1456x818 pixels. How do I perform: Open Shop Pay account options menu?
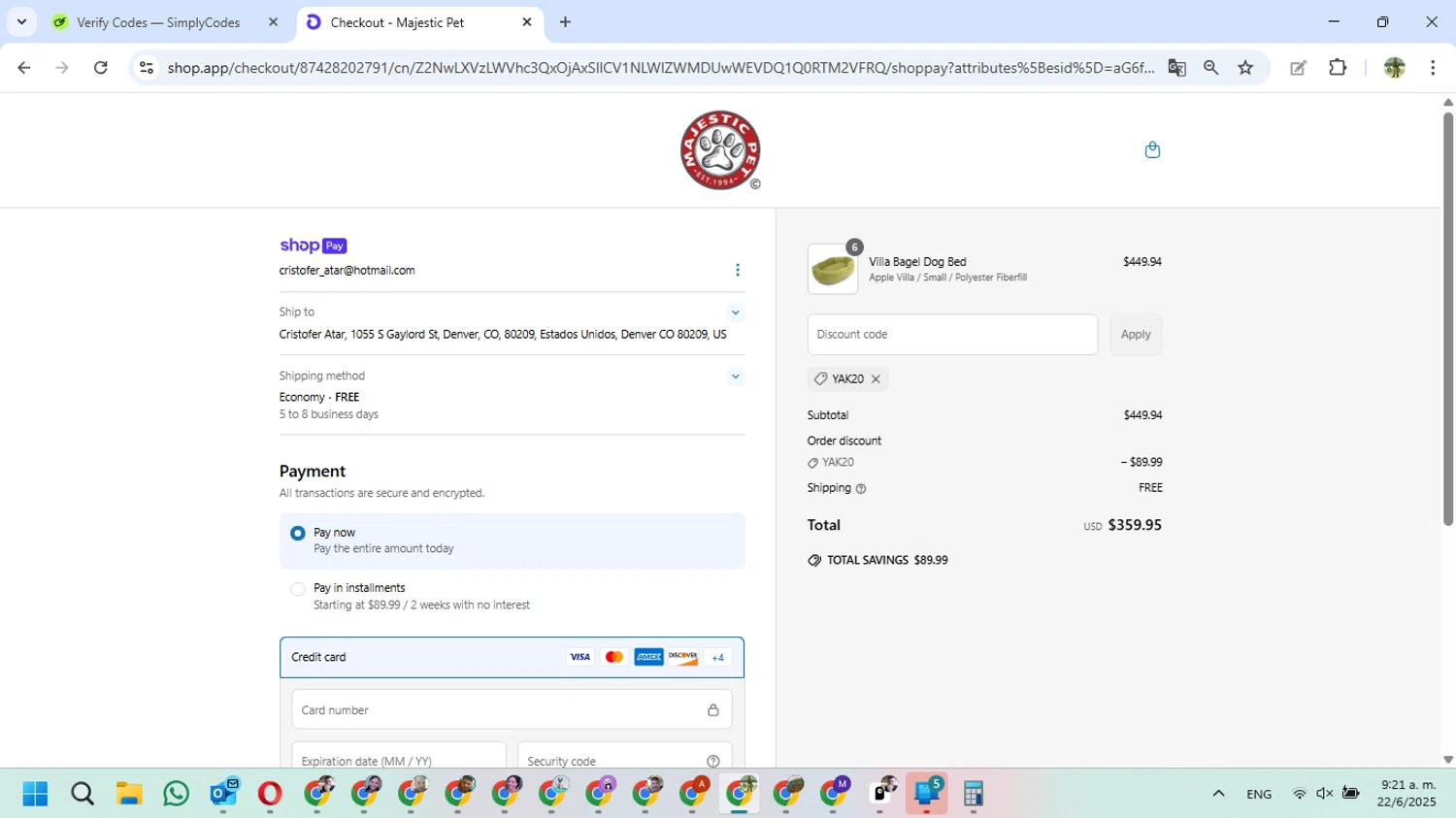click(x=738, y=270)
